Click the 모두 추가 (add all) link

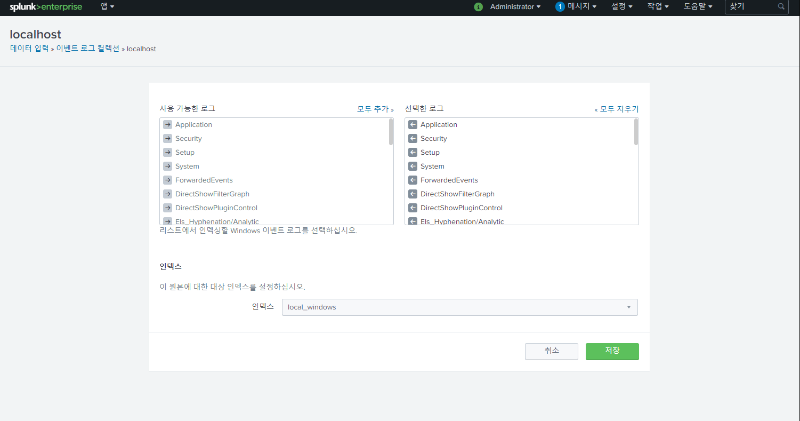coord(375,108)
